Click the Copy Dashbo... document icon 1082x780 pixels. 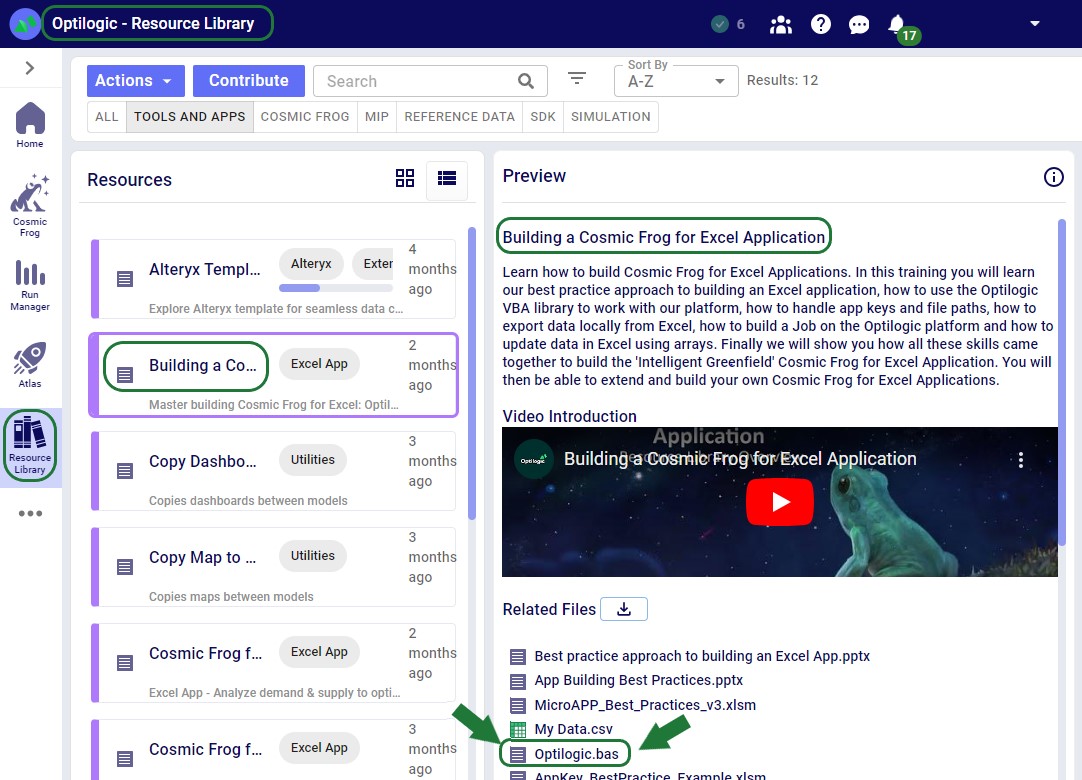click(x=125, y=471)
